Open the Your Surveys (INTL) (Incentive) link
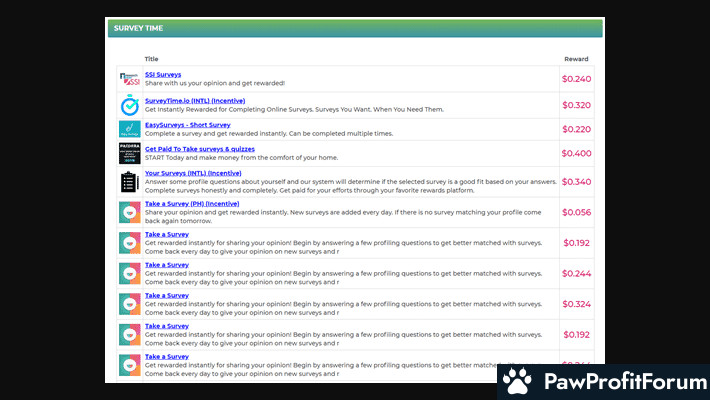This screenshot has height=400, width=710. click(x=193, y=173)
